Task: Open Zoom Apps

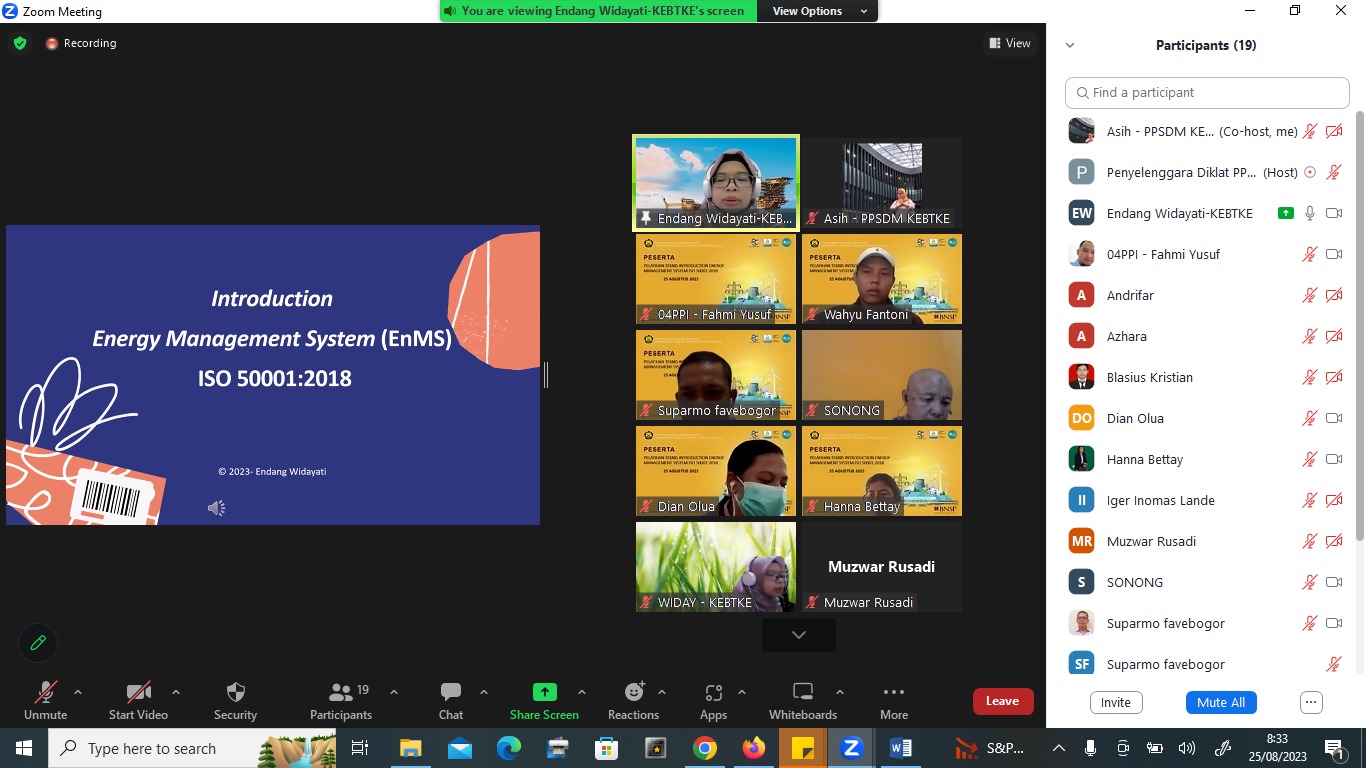Action: point(713,700)
